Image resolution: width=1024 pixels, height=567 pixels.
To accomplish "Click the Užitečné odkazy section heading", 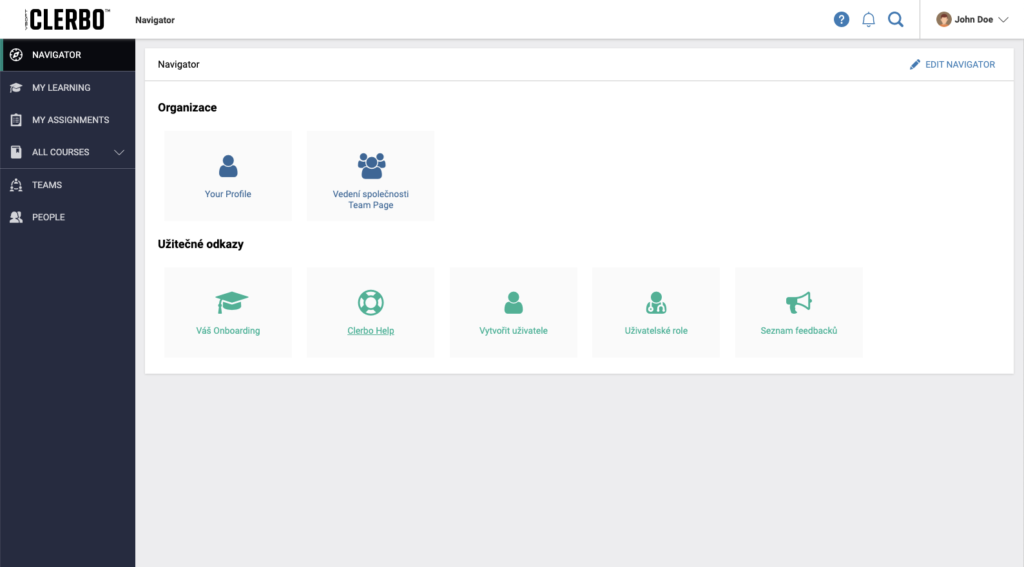I will point(200,244).
